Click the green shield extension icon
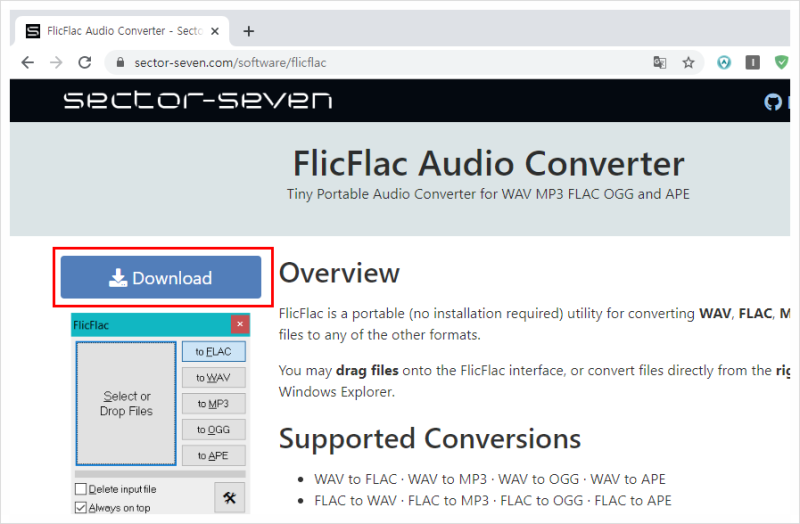Viewport: 800px width, 524px height. (781, 62)
